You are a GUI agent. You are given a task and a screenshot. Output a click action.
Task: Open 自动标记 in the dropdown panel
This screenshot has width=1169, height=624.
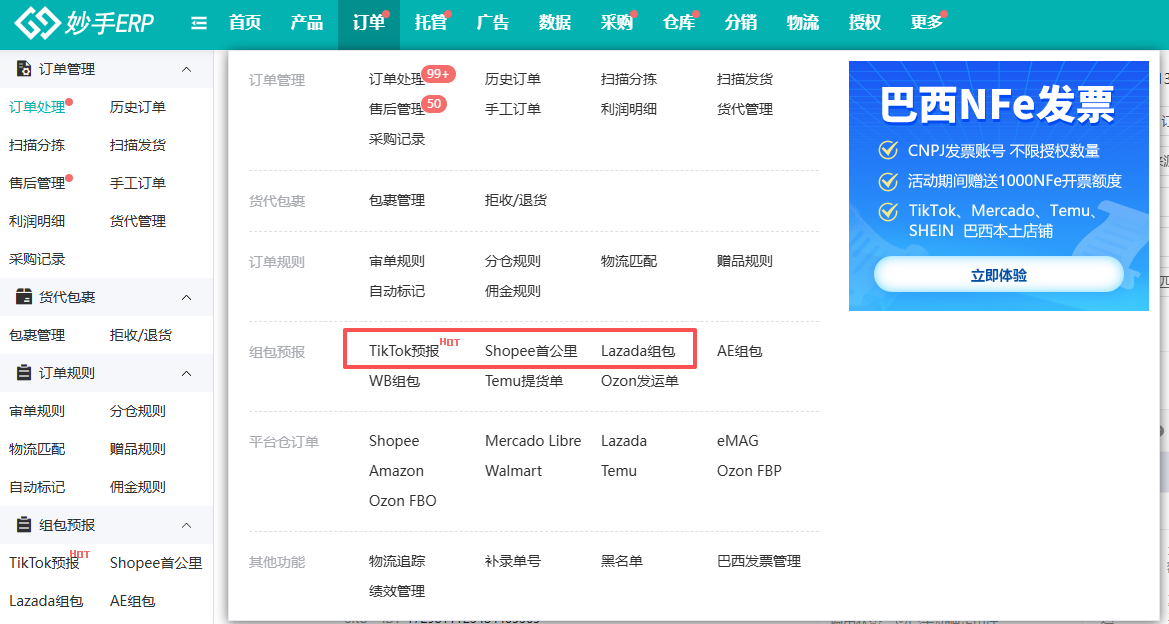click(397, 291)
